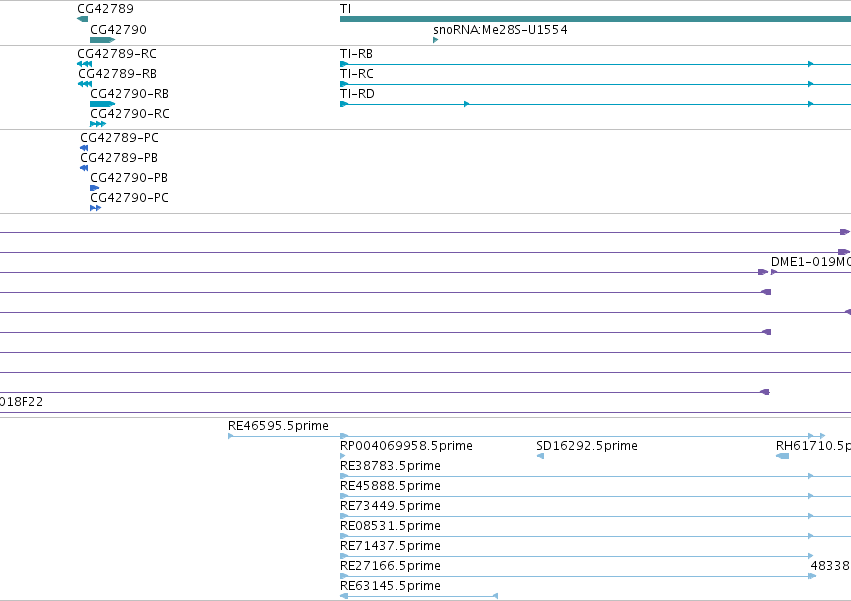Select the RH61710 EST block glyph

tap(783, 457)
